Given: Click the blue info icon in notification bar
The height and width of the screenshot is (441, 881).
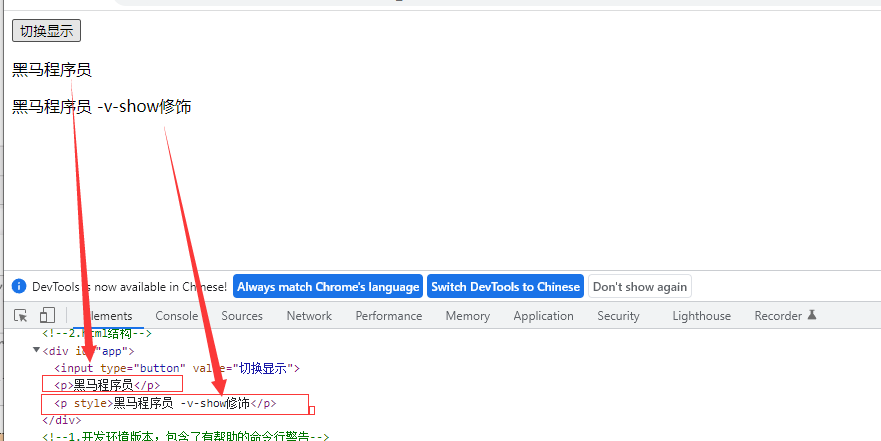Looking at the screenshot, I should pos(19,287).
